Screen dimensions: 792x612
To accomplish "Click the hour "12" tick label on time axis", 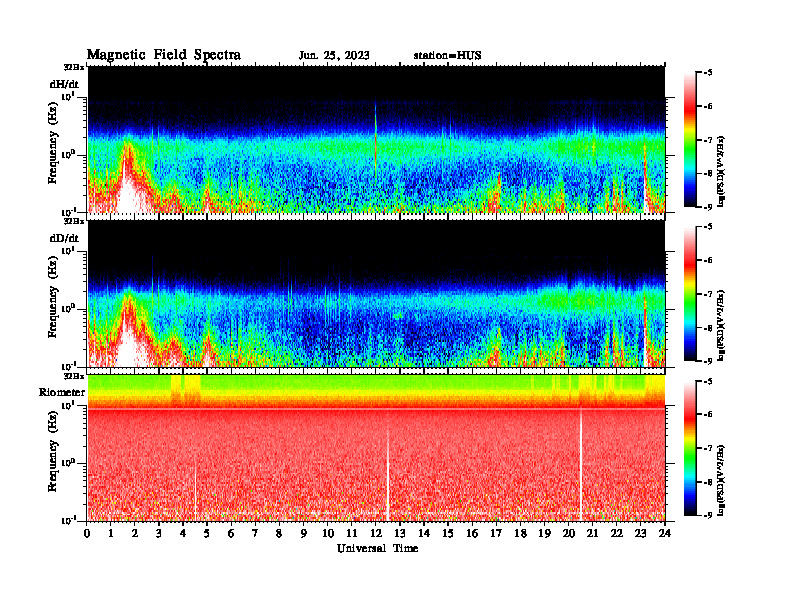I will tap(376, 534).
